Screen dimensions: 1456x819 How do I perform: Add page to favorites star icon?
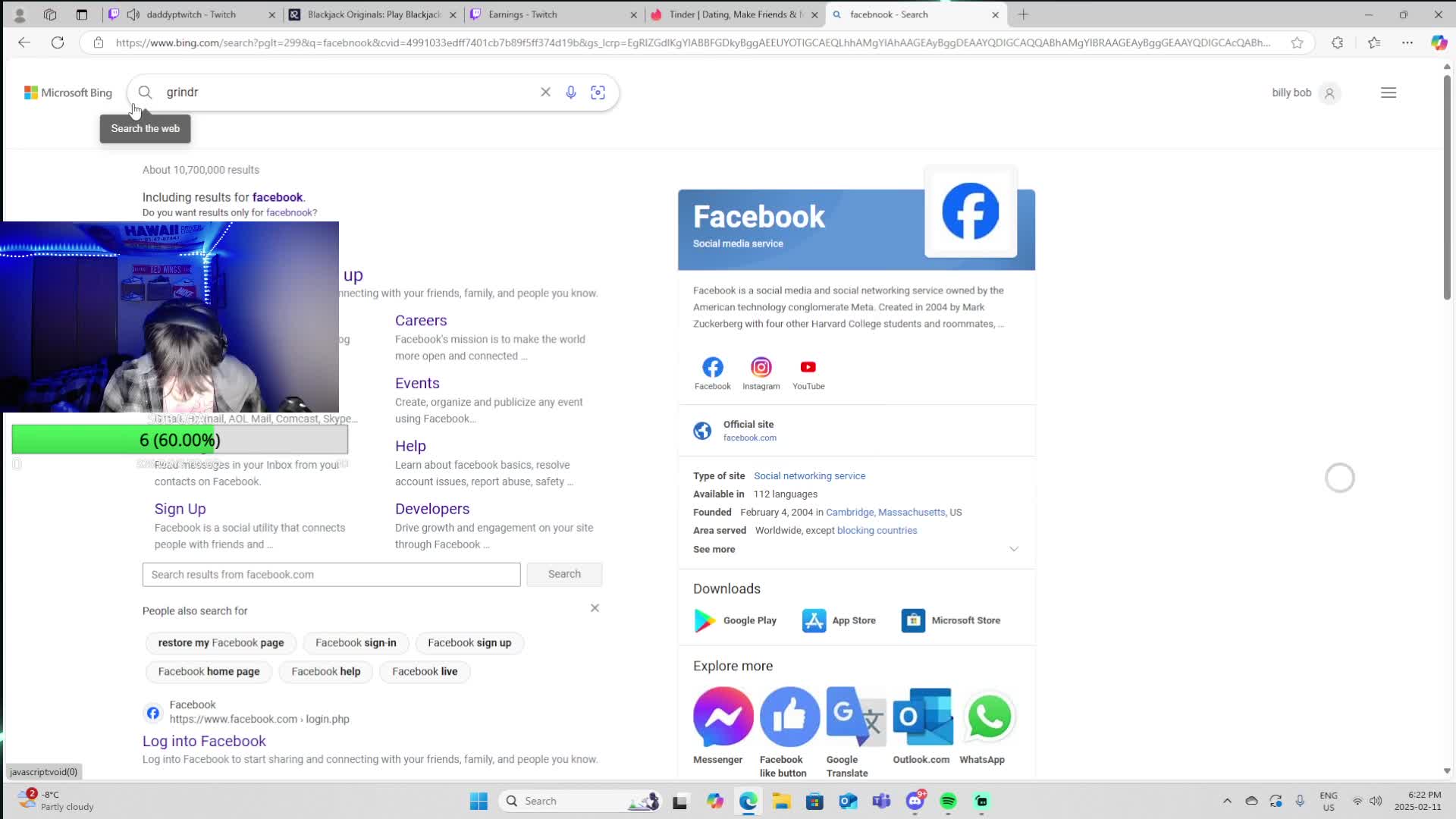point(1298,42)
